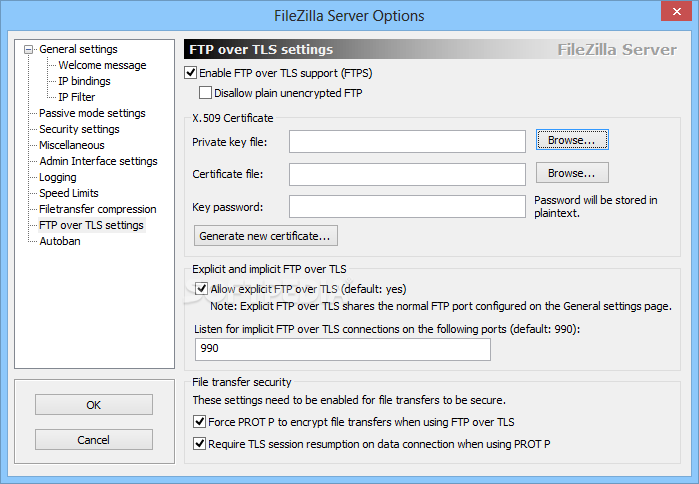Open the Logging options
The height and width of the screenshot is (484, 699).
pyautogui.click(x=58, y=177)
